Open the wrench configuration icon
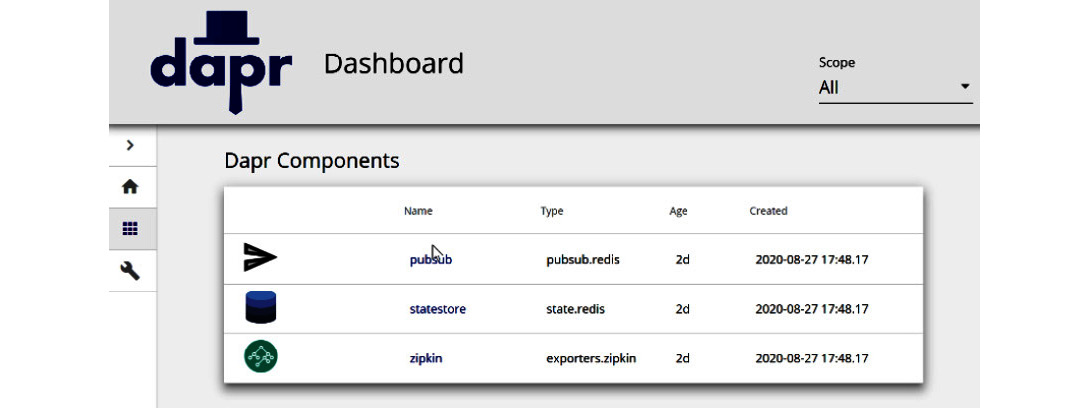The width and height of the screenshot is (1090, 408). pos(130,270)
